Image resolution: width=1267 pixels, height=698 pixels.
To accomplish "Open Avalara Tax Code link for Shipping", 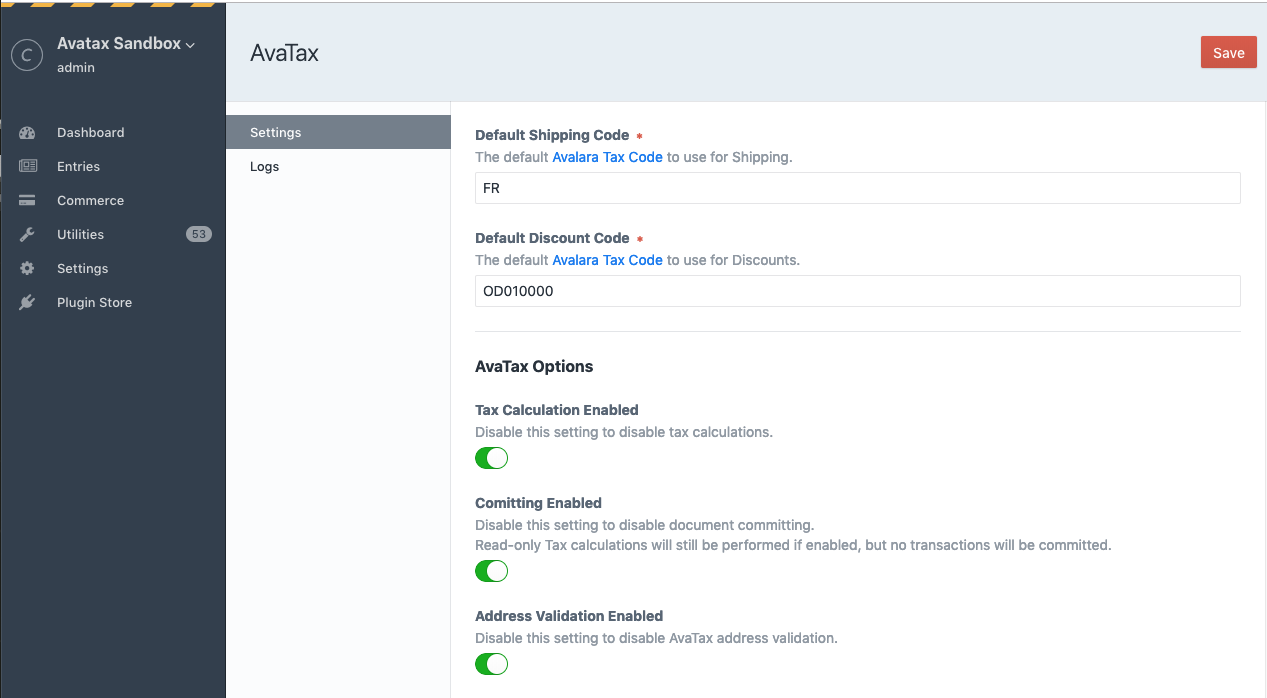I will 607,157.
